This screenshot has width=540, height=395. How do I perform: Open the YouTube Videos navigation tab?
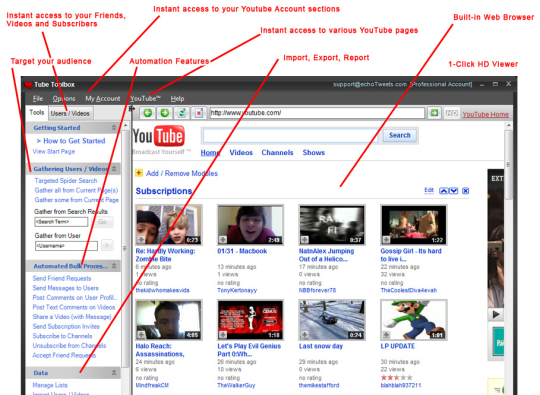point(241,153)
